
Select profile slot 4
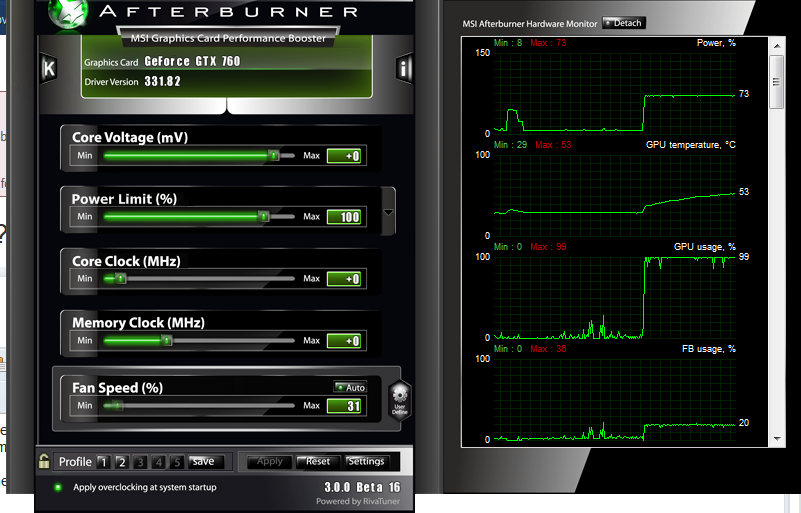[158, 462]
